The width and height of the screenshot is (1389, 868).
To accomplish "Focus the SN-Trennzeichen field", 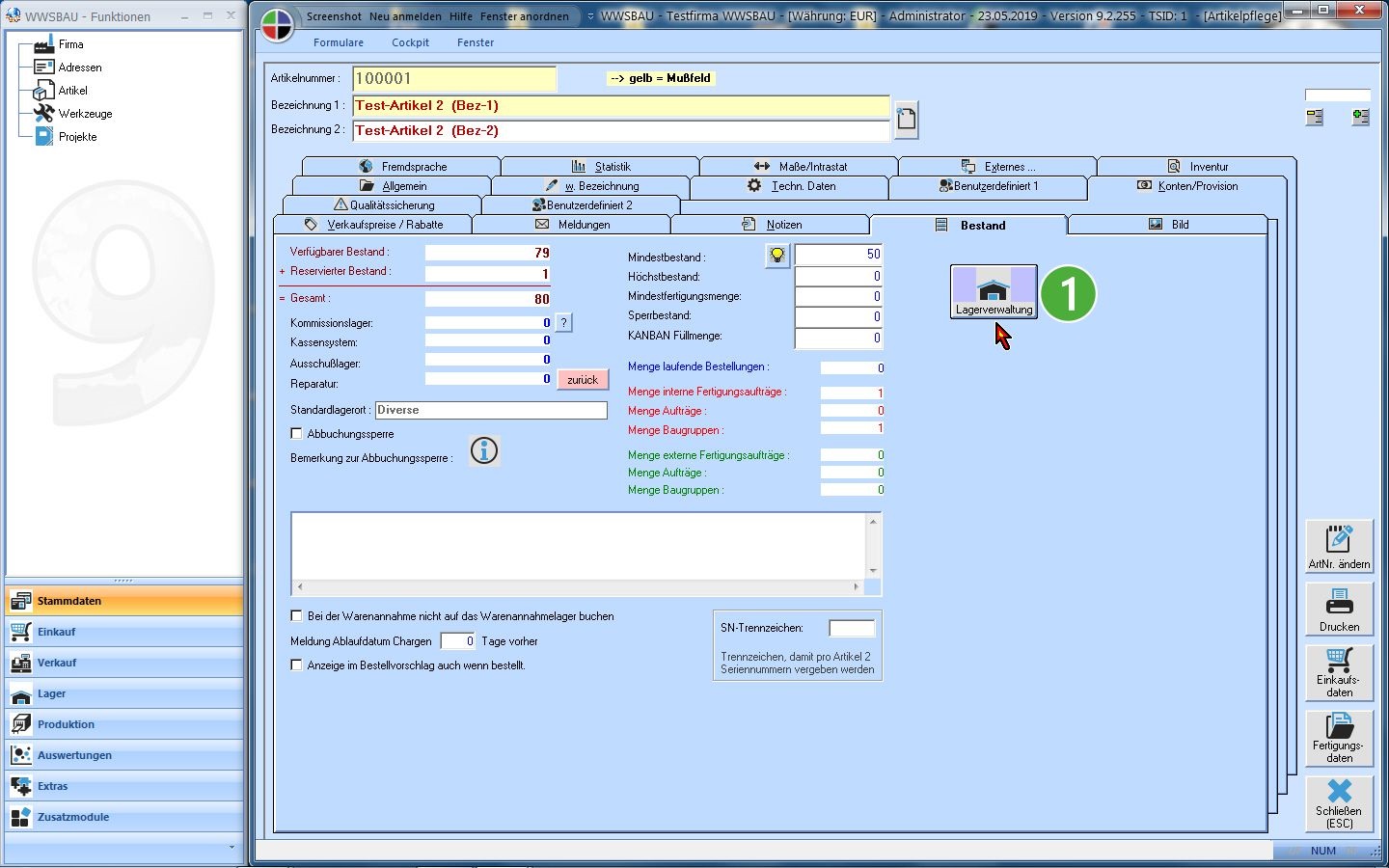I will [852, 628].
